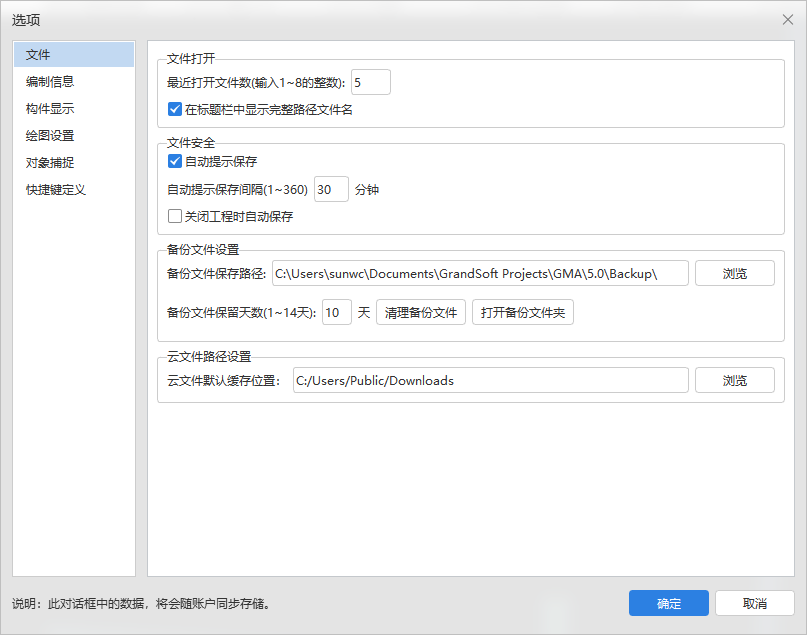807x635 pixels.
Task: Disable the 自动提示保存 checkbox
Action: (x=175, y=162)
